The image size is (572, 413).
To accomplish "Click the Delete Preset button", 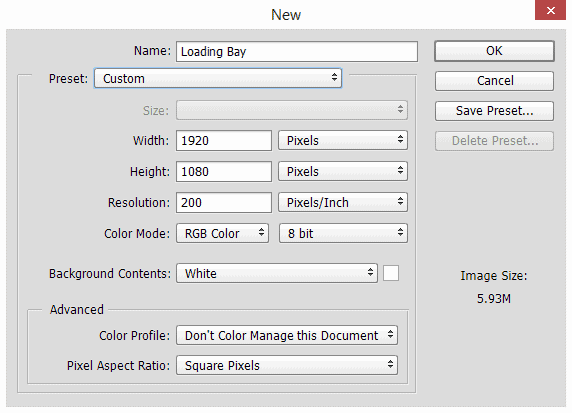I will 494,141.
